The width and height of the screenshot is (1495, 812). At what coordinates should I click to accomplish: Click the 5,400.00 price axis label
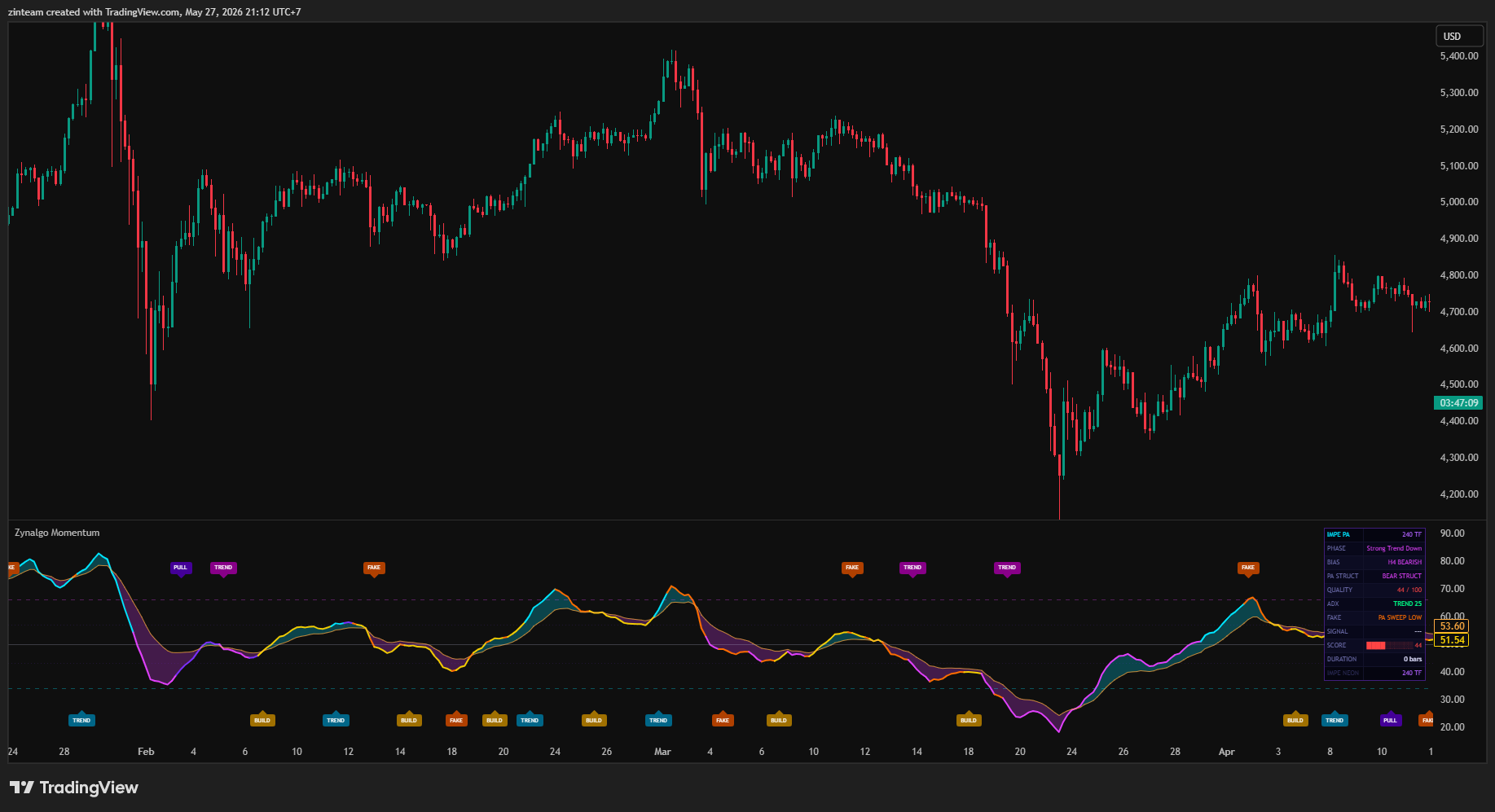(x=1459, y=56)
